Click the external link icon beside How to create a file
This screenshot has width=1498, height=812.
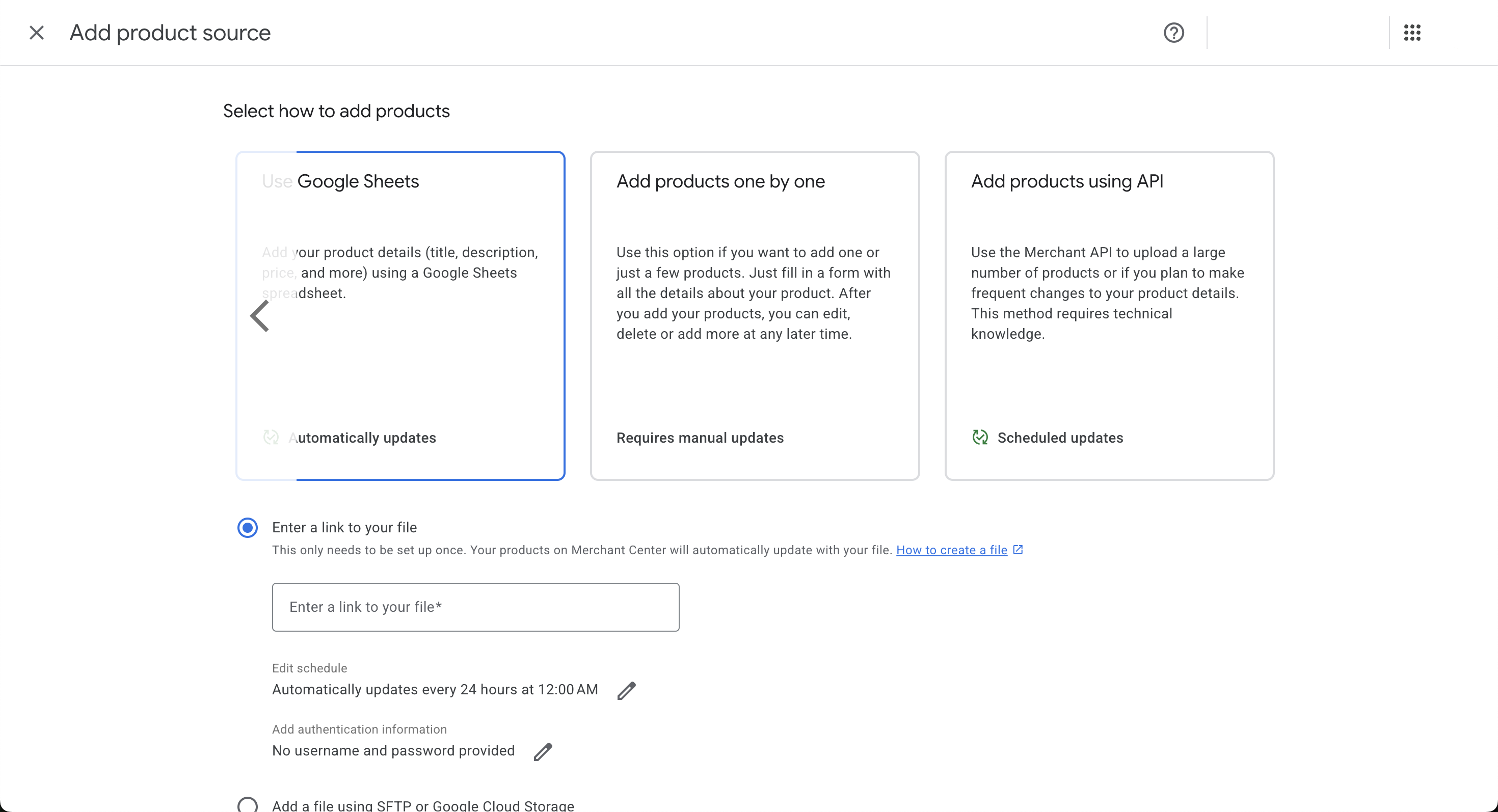pyautogui.click(x=1018, y=549)
